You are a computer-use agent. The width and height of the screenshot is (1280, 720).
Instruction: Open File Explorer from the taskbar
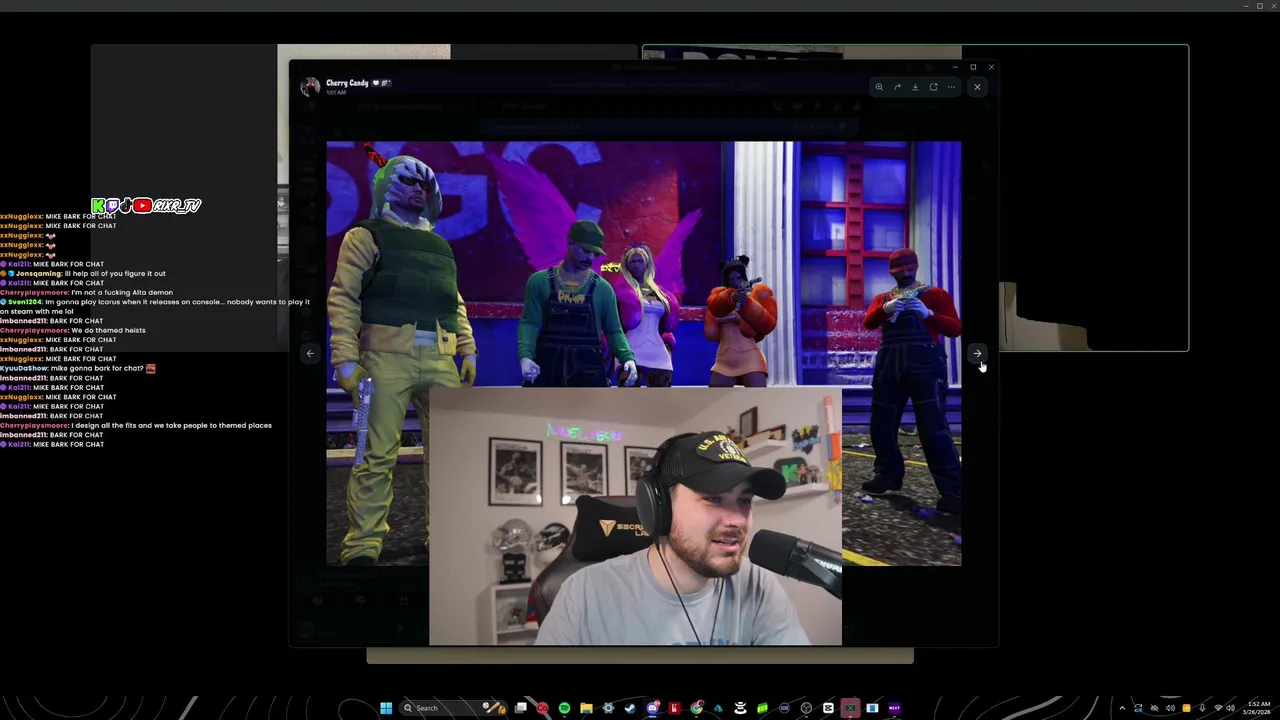coord(586,708)
